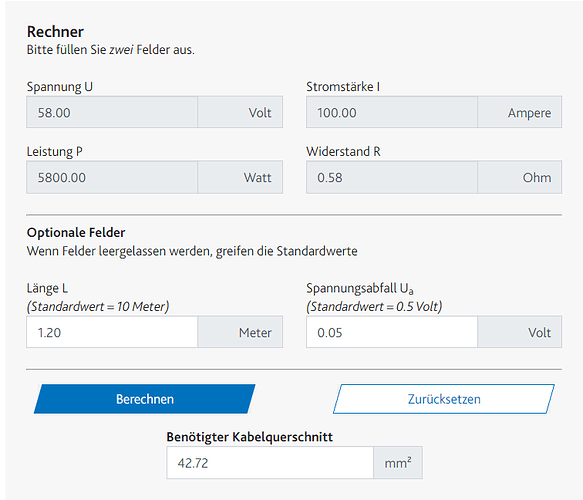Screen dimensions: 583x500
Task: Click the Zurücksetzen button
Action: coord(444,399)
